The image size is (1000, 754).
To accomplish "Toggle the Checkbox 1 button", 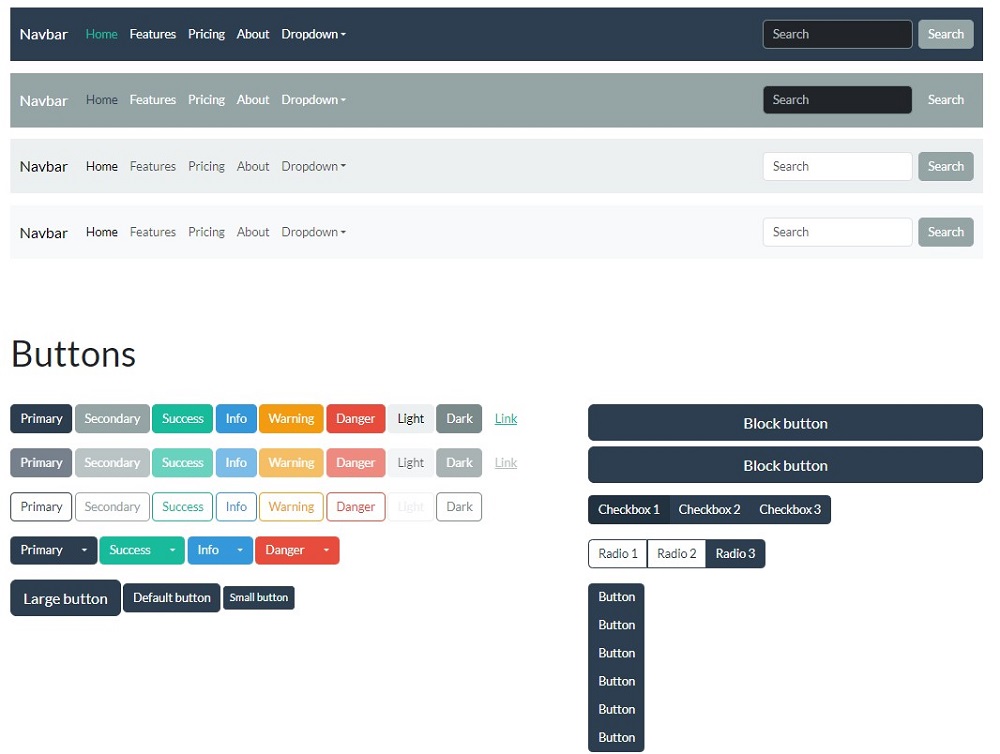I will tap(628, 510).
